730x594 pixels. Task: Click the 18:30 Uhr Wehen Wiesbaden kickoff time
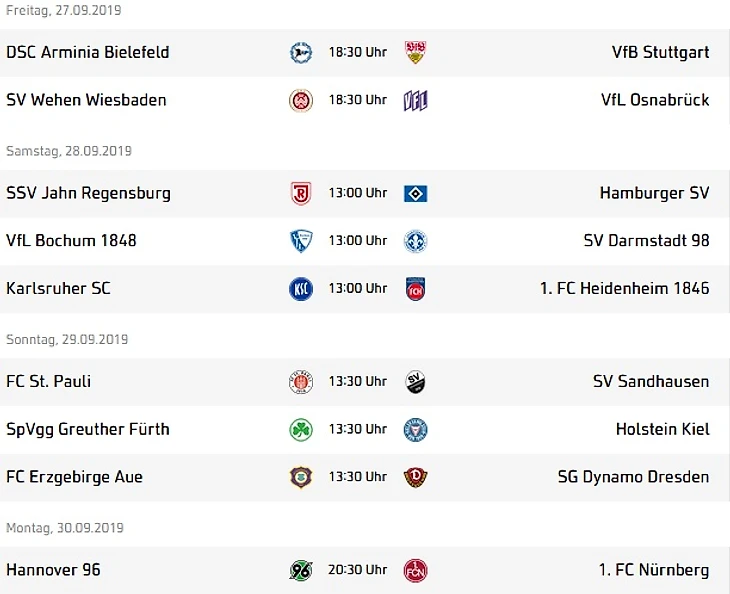pos(358,100)
